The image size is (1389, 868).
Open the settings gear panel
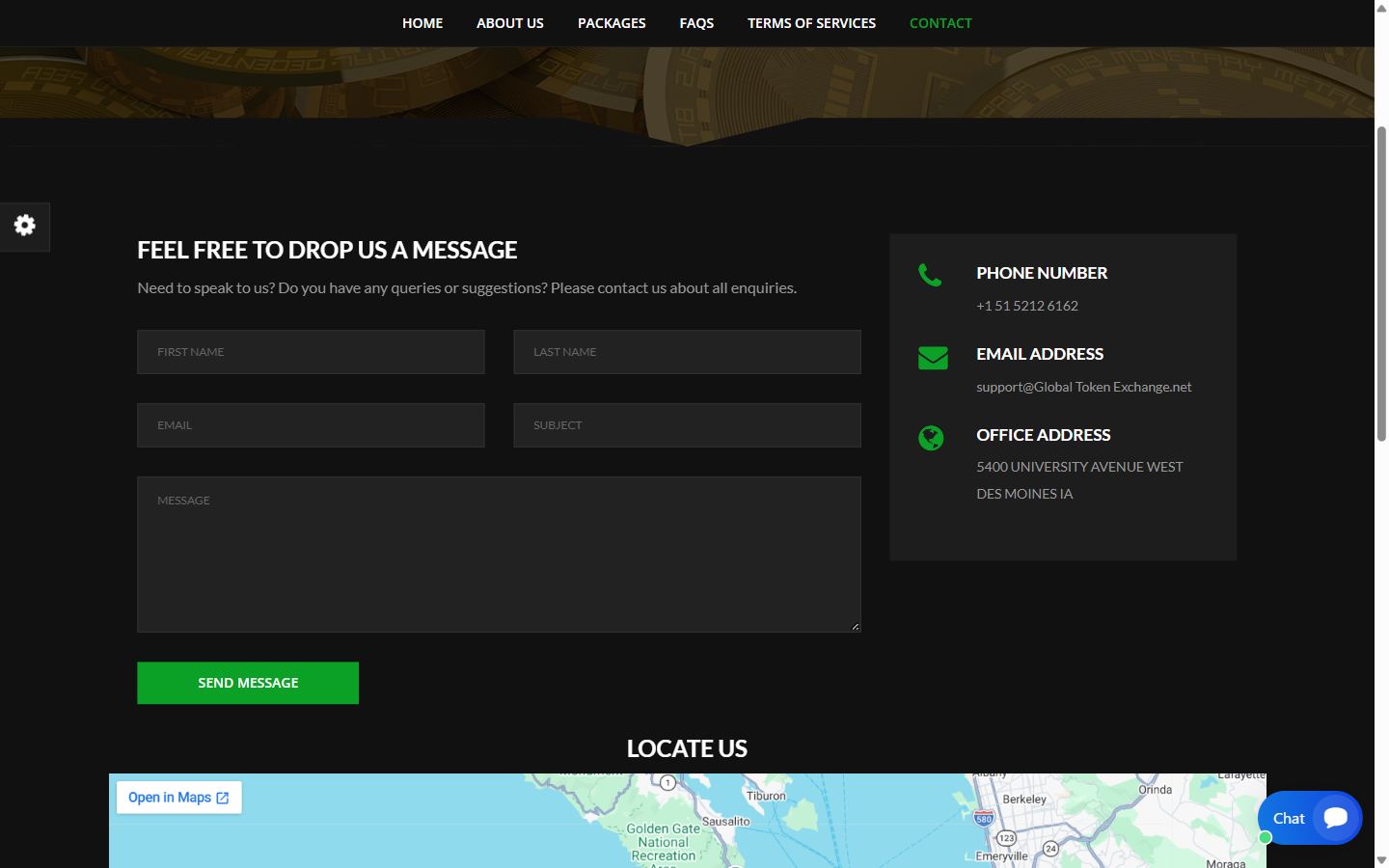point(25,227)
